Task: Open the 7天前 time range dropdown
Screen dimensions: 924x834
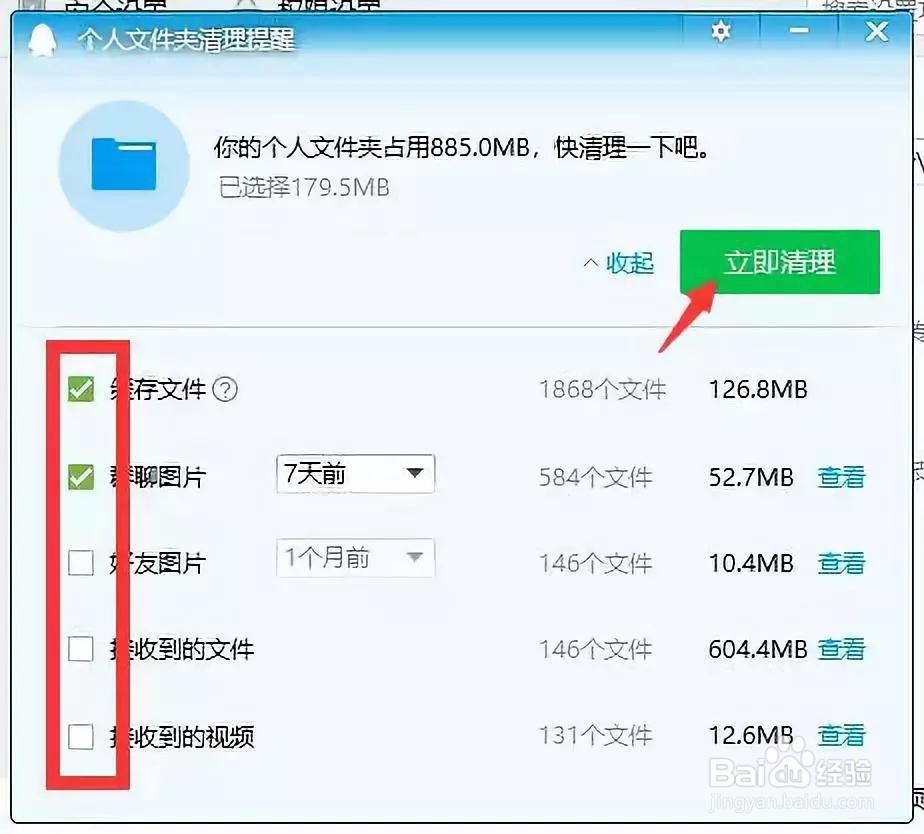Action: click(x=355, y=473)
